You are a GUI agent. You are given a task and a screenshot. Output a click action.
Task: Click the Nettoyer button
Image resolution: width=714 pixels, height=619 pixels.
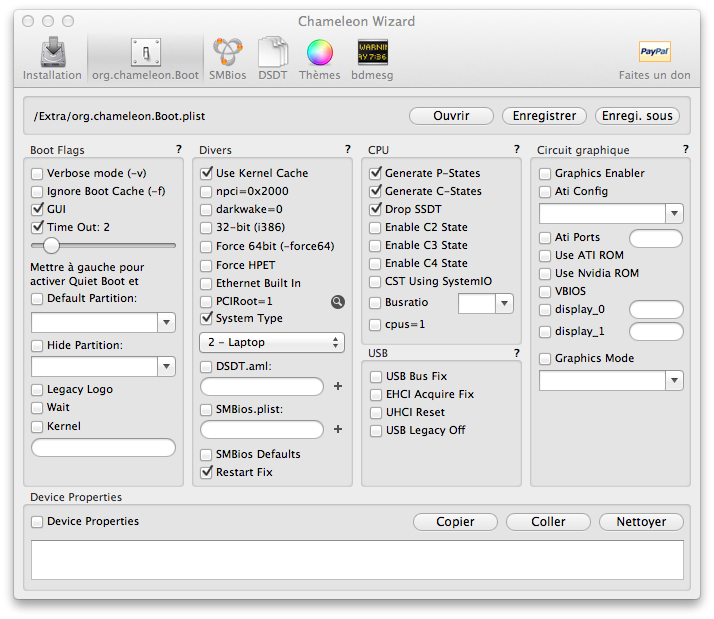(x=641, y=522)
